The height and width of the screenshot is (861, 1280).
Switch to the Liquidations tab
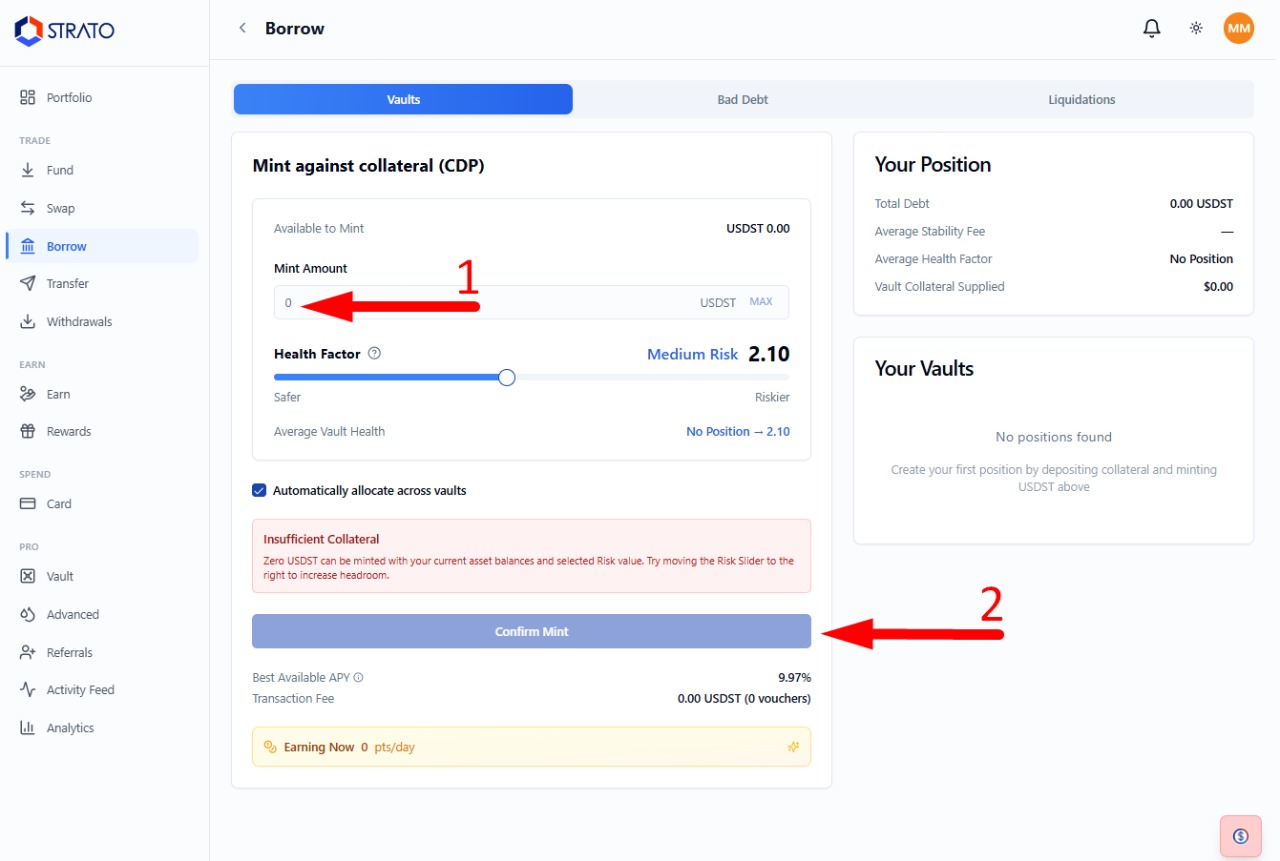tap(1082, 99)
